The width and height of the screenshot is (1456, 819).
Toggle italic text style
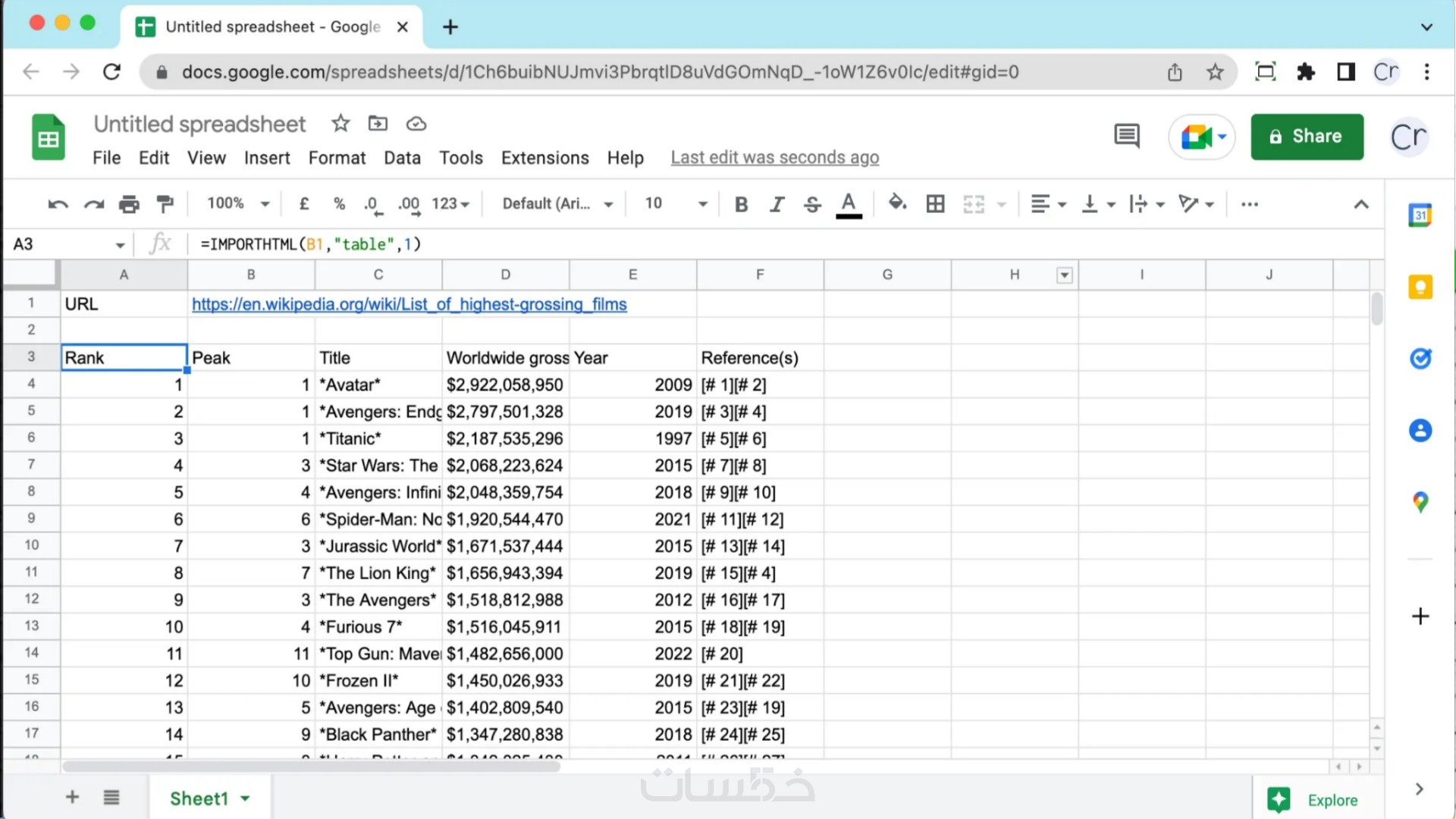tap(777, 204)
